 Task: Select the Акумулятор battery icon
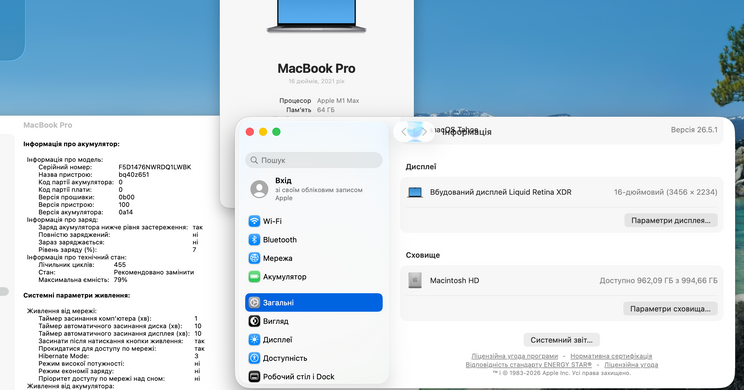pos(254,277)
